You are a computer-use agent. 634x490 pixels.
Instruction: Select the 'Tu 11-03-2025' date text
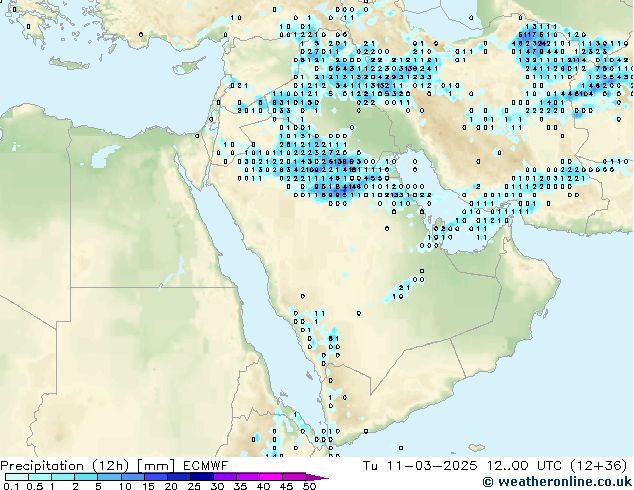pos(420,466)
